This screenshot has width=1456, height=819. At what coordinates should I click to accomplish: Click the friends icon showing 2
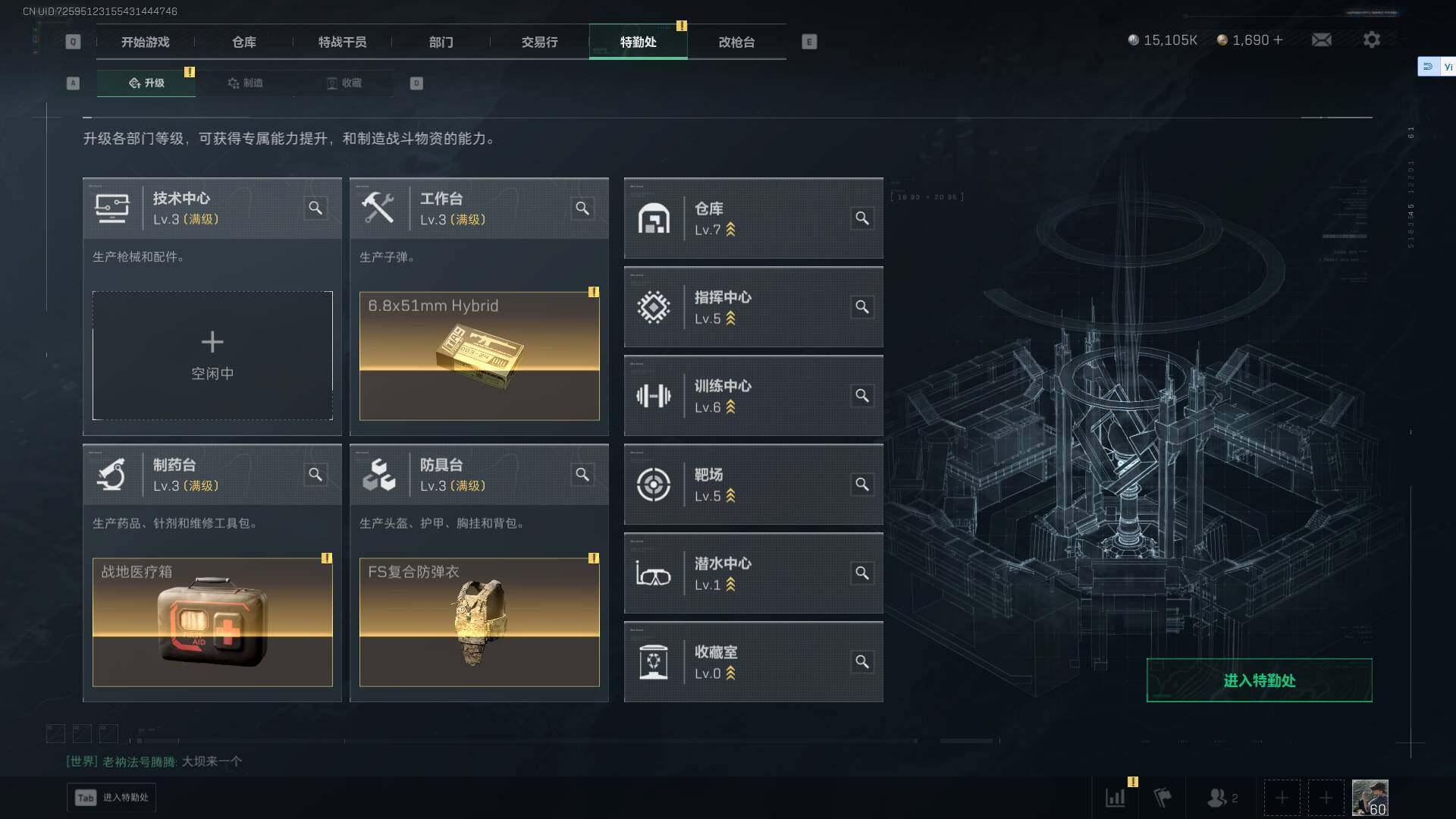(x=1222, y=798)
